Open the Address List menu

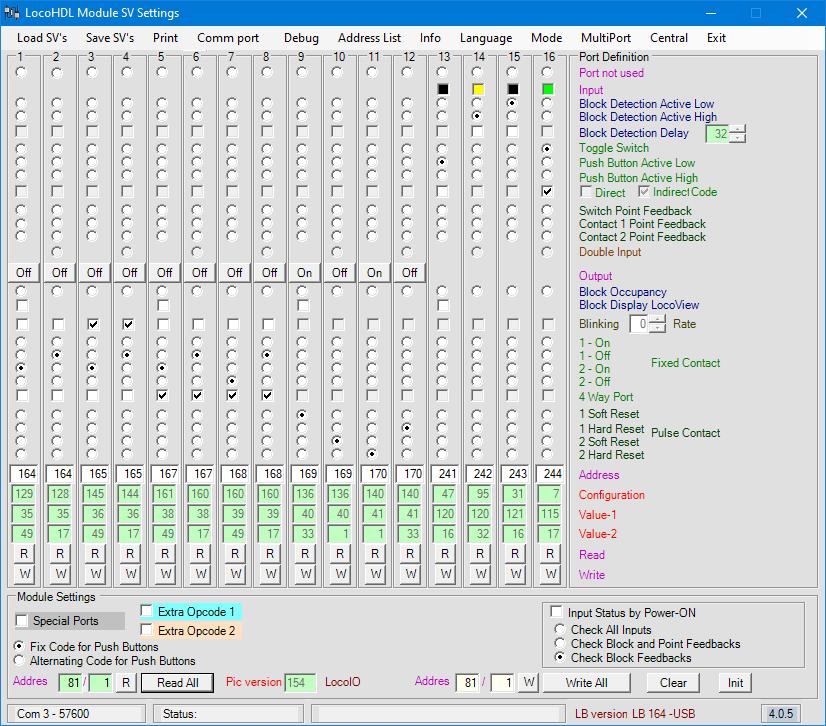pos(369,38)
